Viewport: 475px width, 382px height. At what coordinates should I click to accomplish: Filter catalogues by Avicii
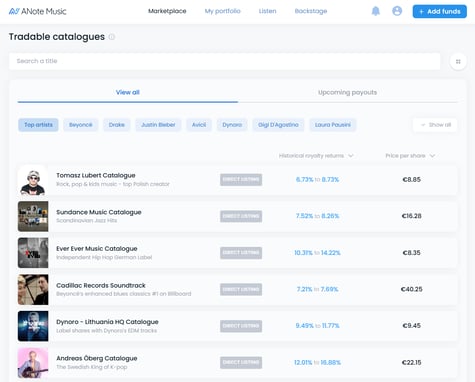click(199, 125)
